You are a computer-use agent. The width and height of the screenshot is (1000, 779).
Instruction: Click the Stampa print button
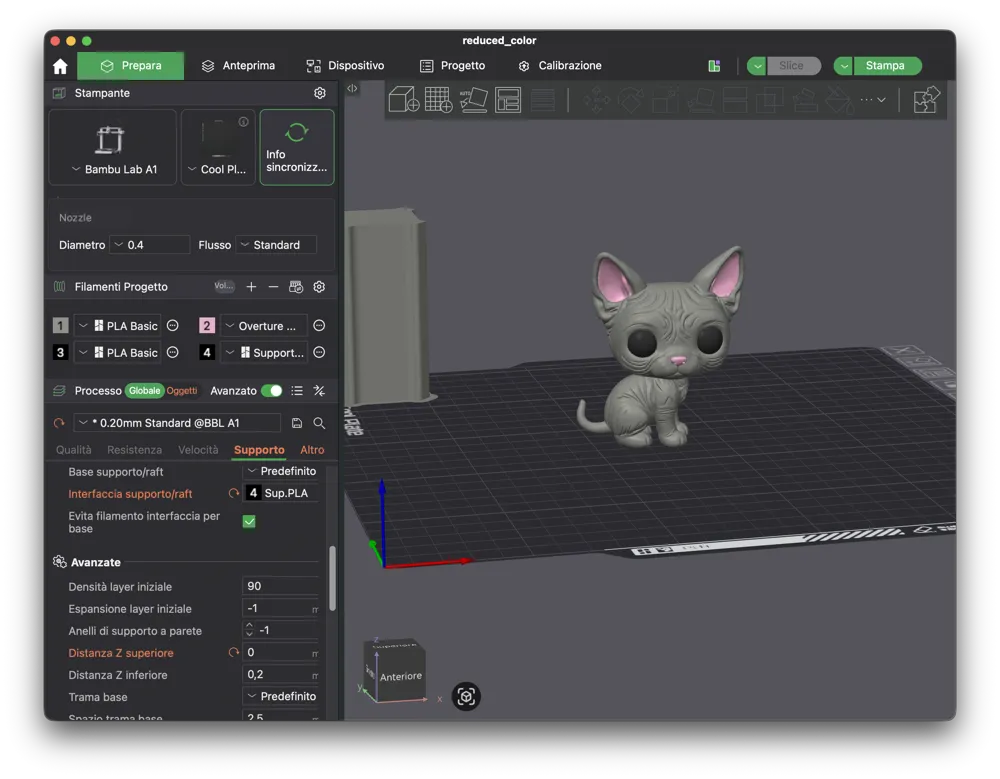click(885, 66)
